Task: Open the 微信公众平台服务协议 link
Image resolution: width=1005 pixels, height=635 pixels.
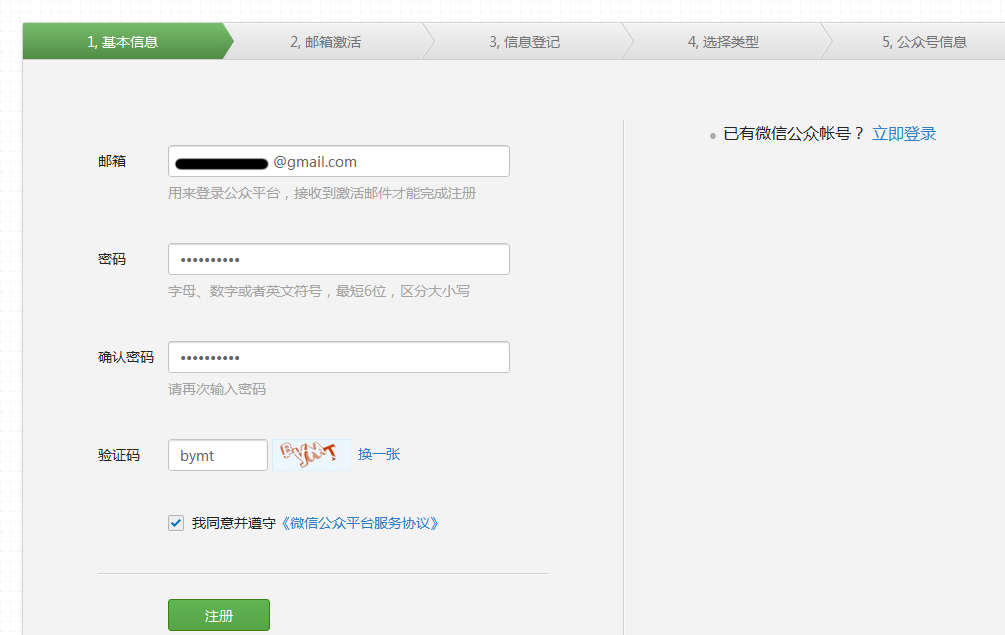Action: point(358,523)
